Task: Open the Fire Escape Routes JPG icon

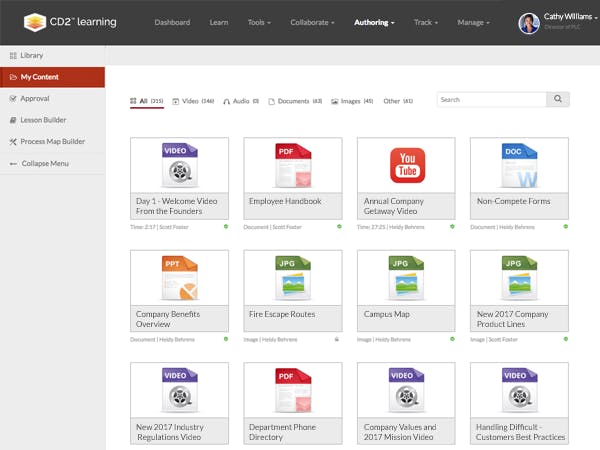Action: point(293,278)
